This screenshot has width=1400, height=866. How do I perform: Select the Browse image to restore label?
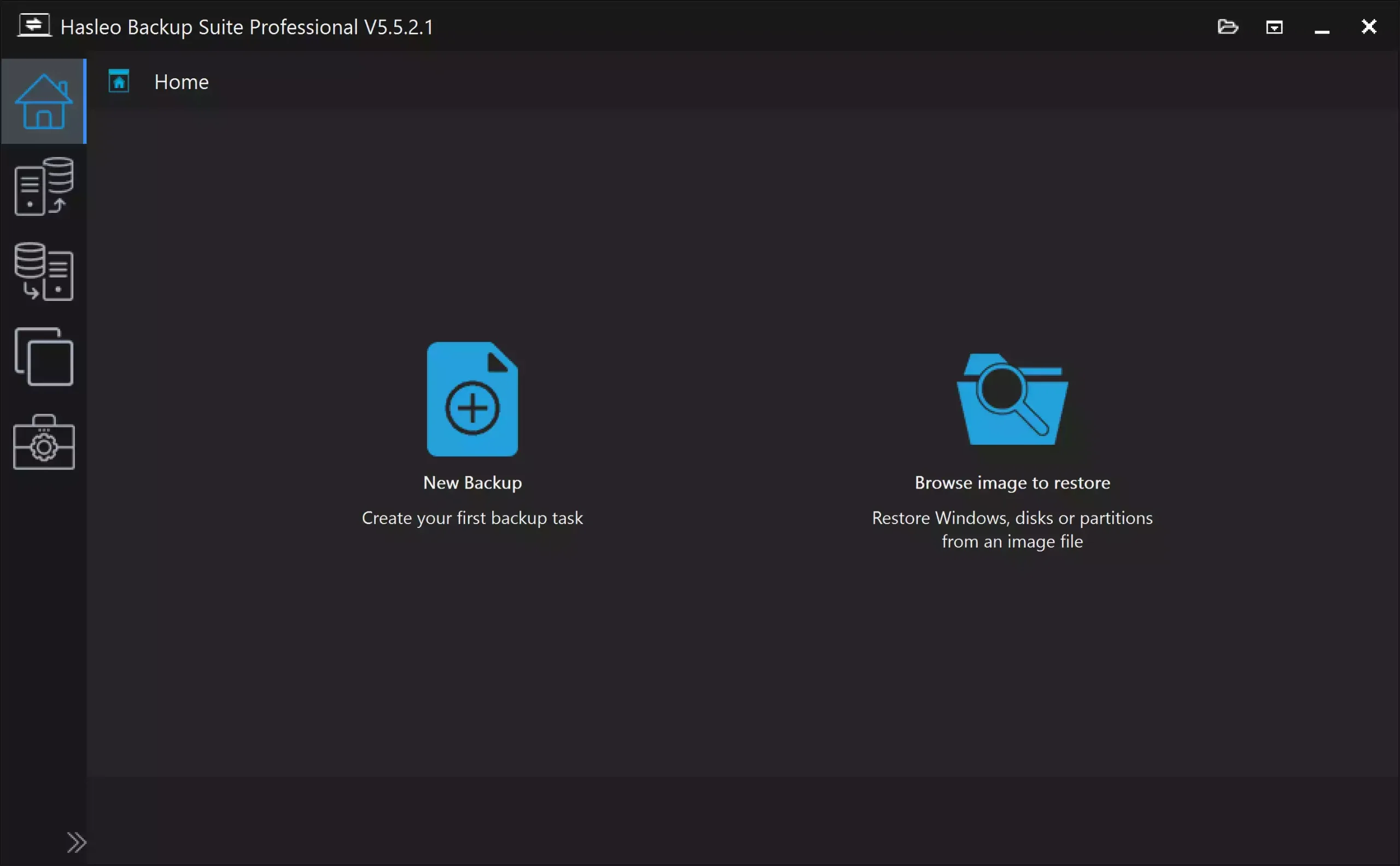coord(1012,483)
